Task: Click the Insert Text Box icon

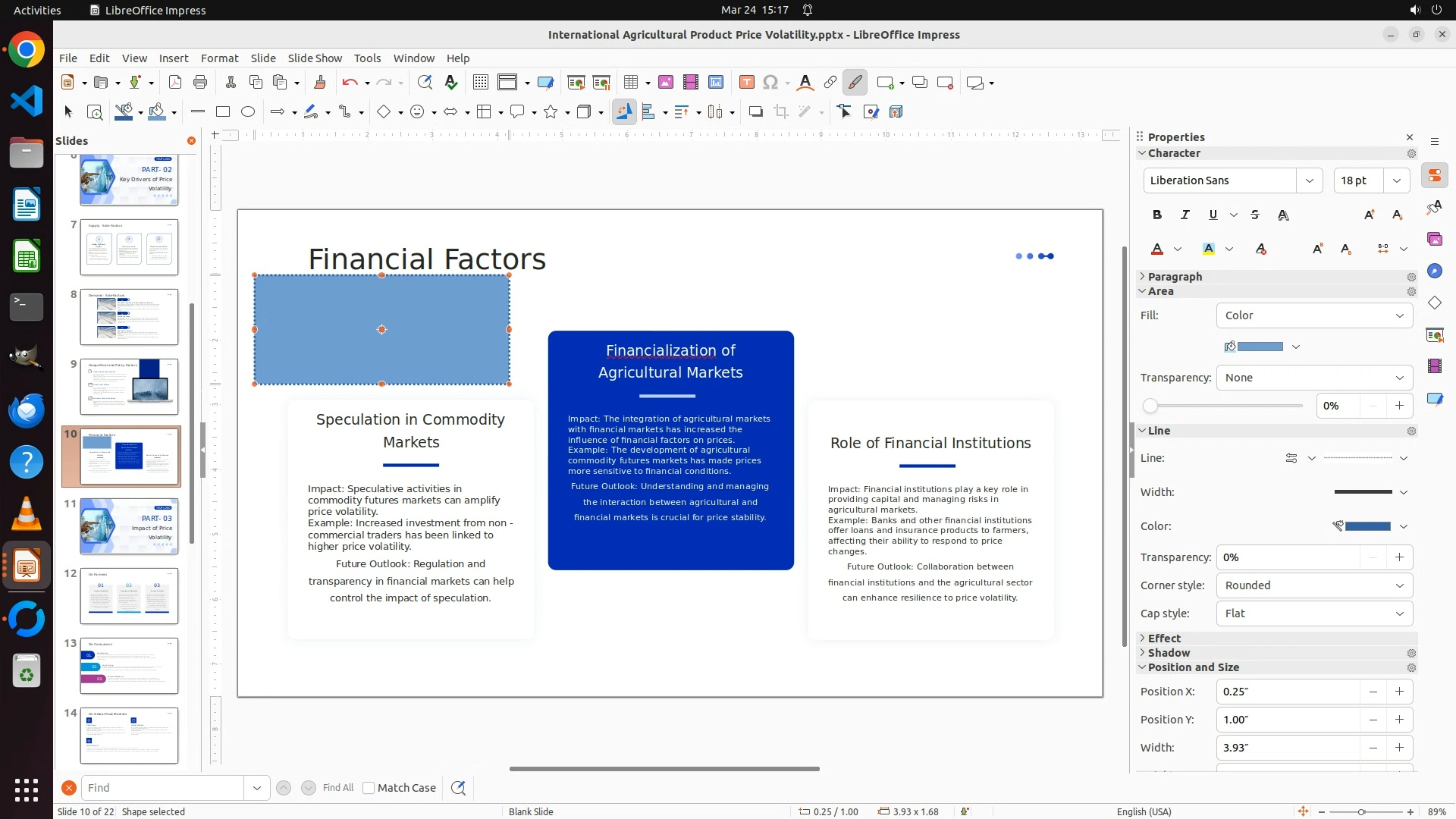Action: (746, 83)
